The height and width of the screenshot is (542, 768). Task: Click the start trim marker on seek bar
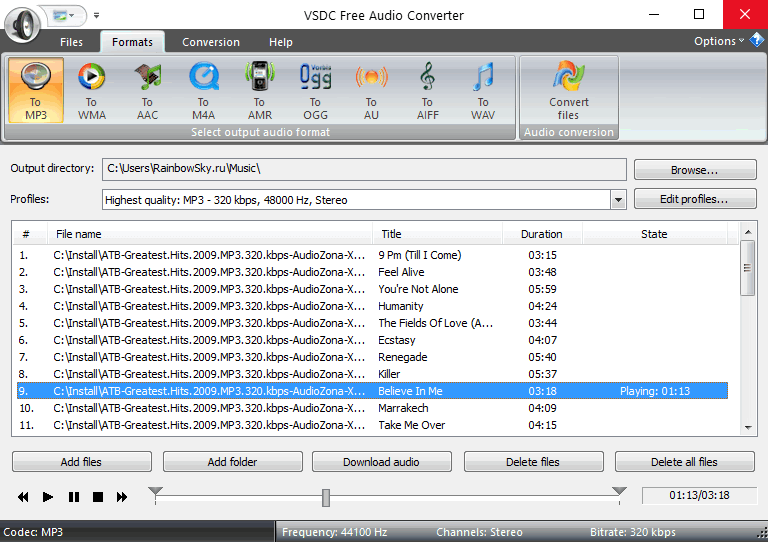coord(155,491)
